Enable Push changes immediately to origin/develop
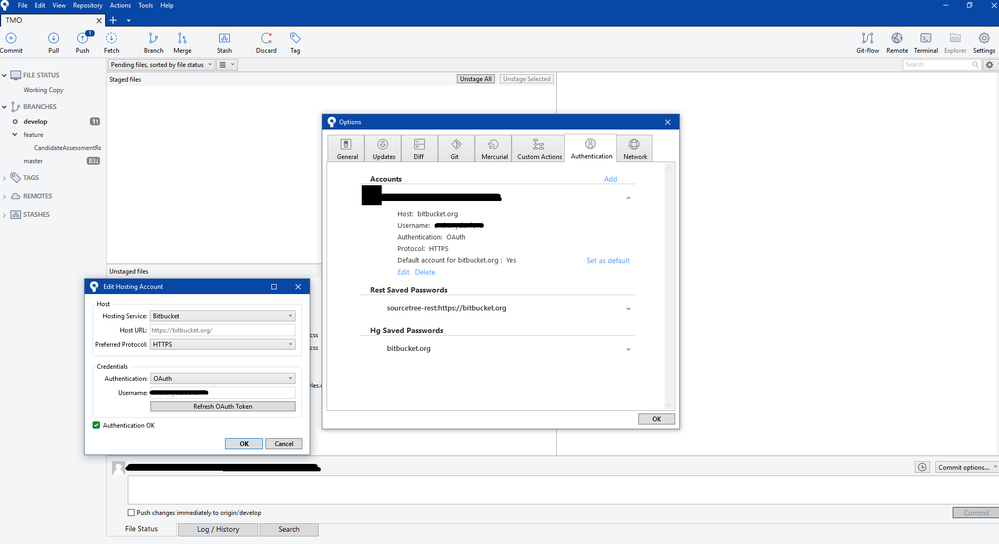 click(132, 513)
